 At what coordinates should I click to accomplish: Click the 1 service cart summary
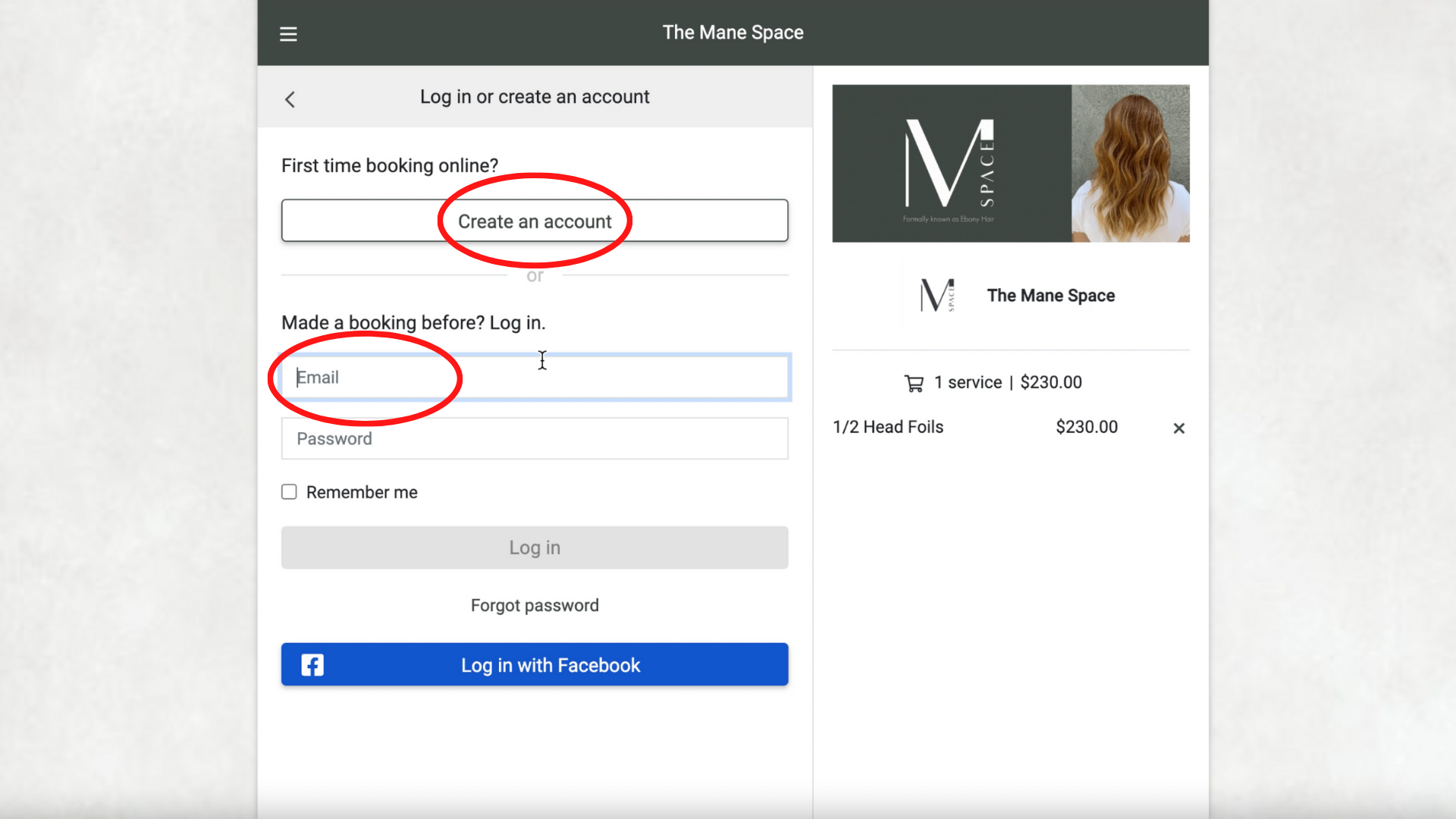tap(1007, 383)
